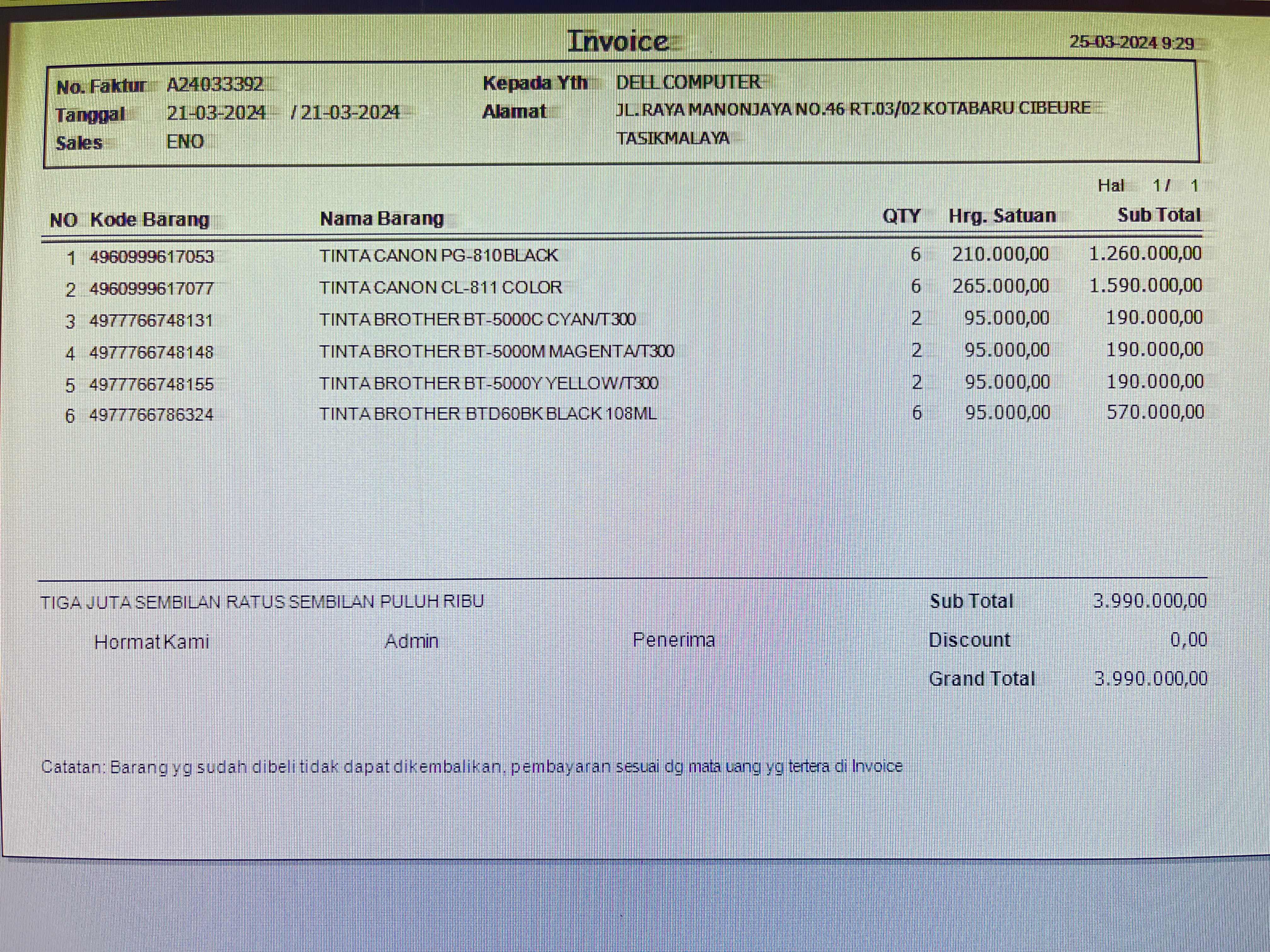This screenshot has width=1270, height=952.
Task: Click item code 4960999617053
Action: click(x=152, y=257)
